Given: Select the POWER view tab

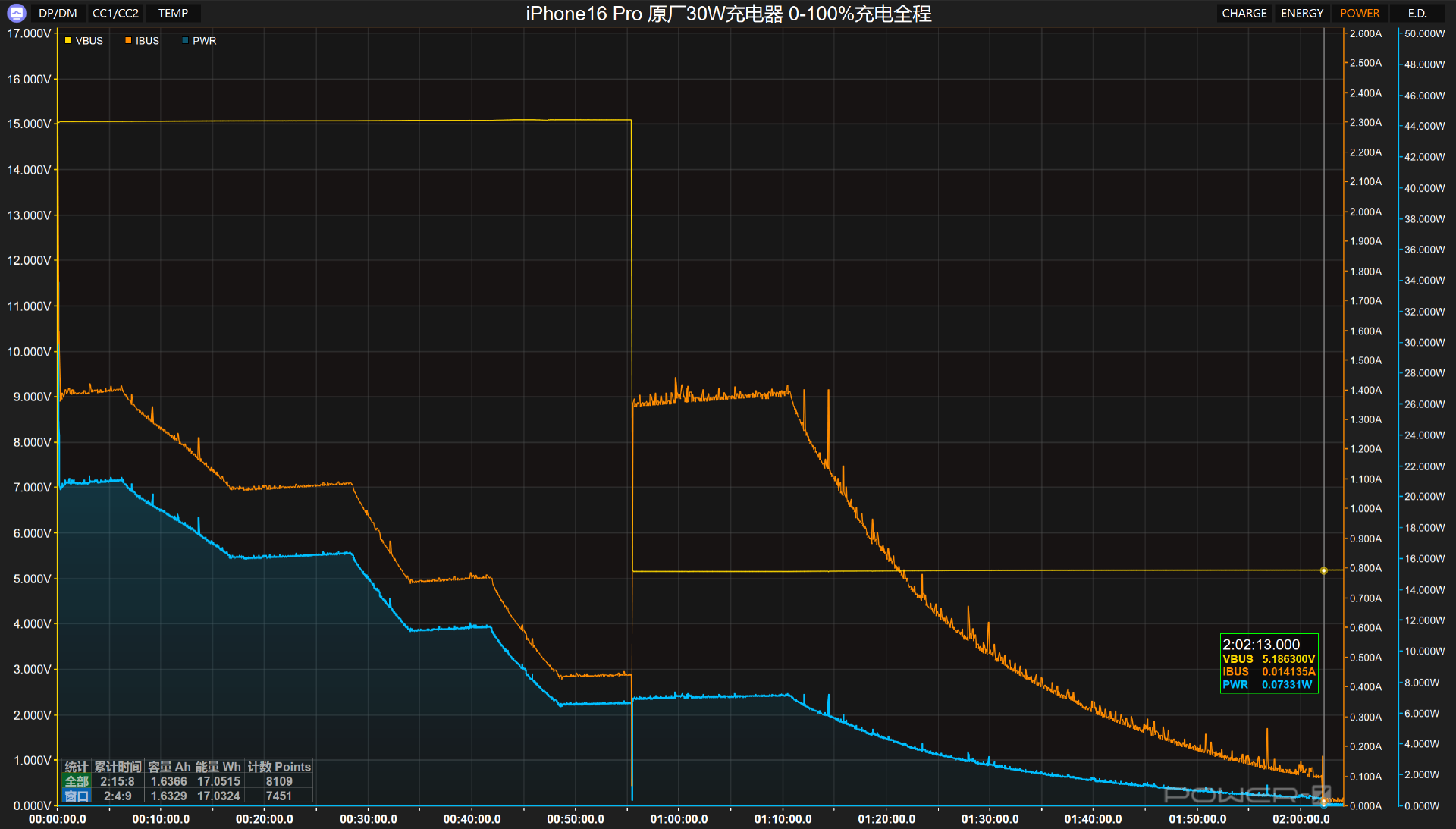Looking at the screenshot, I should tap(1359, 13).
